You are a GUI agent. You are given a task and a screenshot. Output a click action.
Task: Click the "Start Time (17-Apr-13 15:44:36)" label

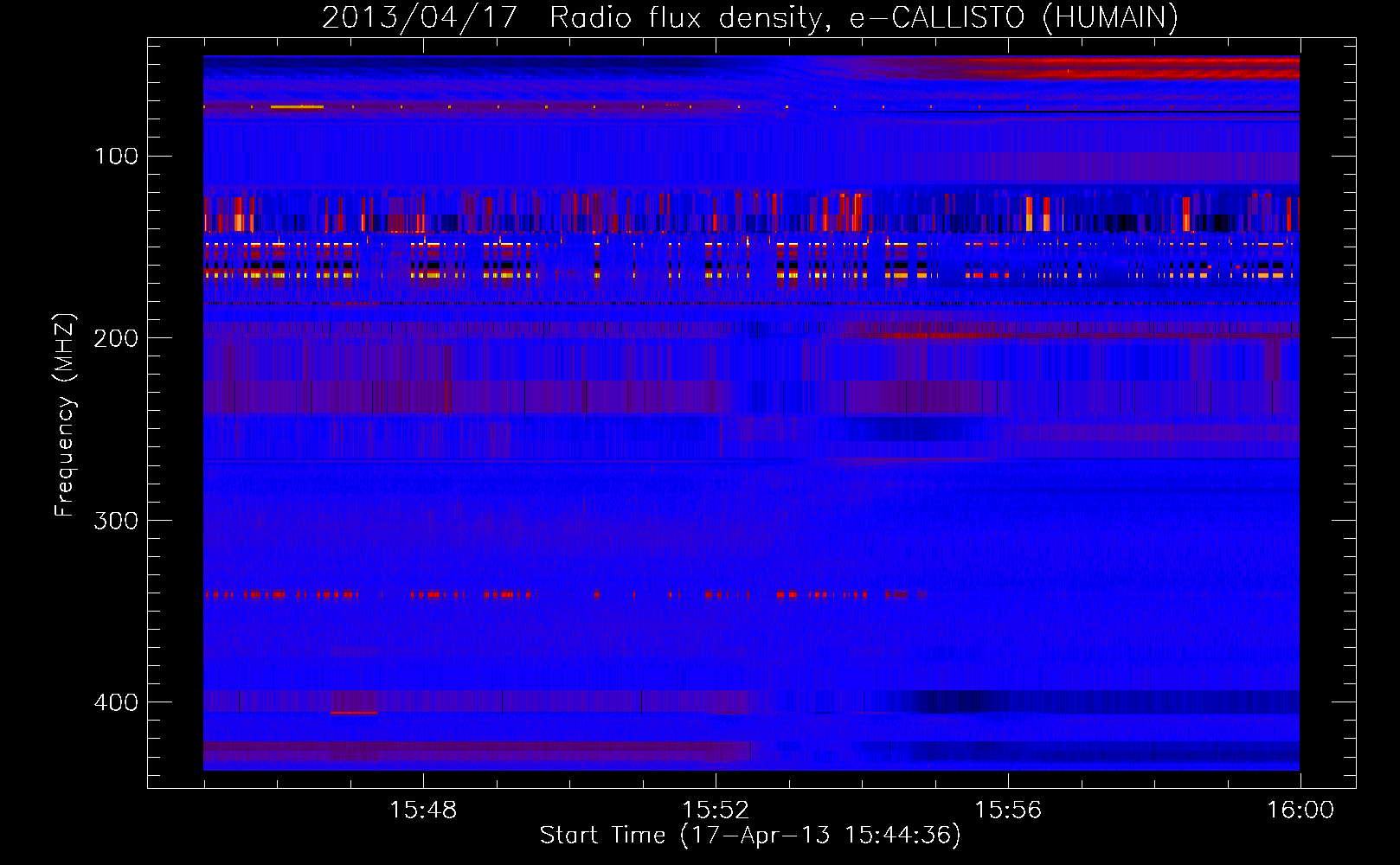(x=750, y=835)
